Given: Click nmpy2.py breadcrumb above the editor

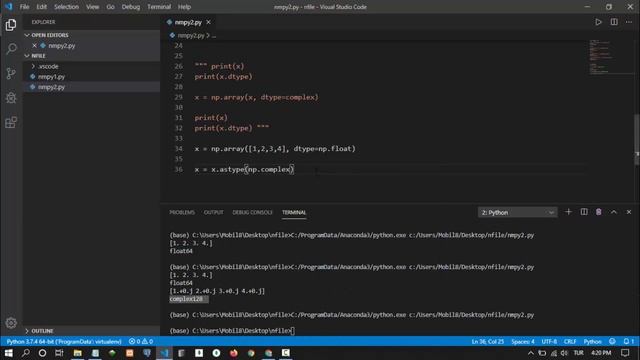Looking at the screenshot, I should tap(191, 36).
